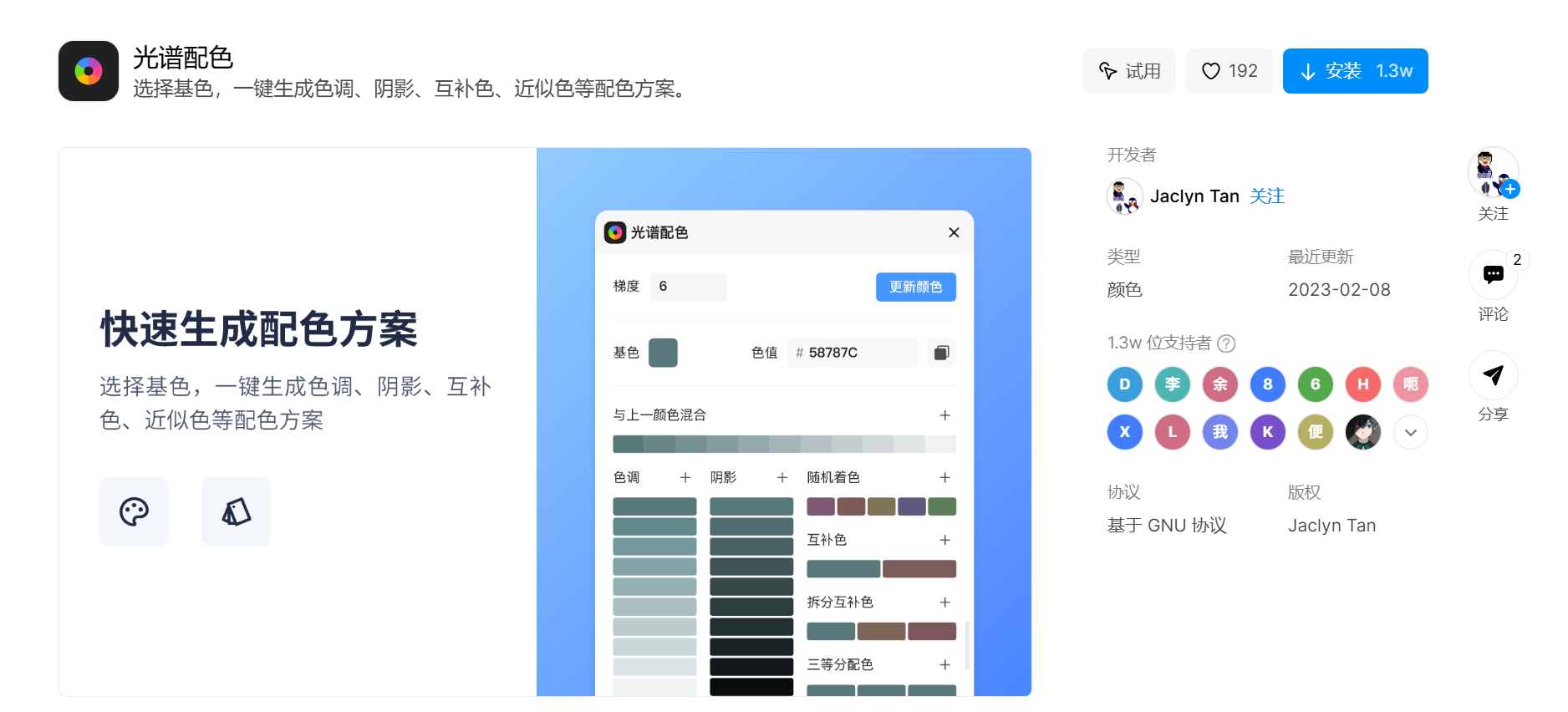This screenshot has height=712, width=1568.
Task: Click the follow avatar with plus badge
Action: pos(1493,173)
